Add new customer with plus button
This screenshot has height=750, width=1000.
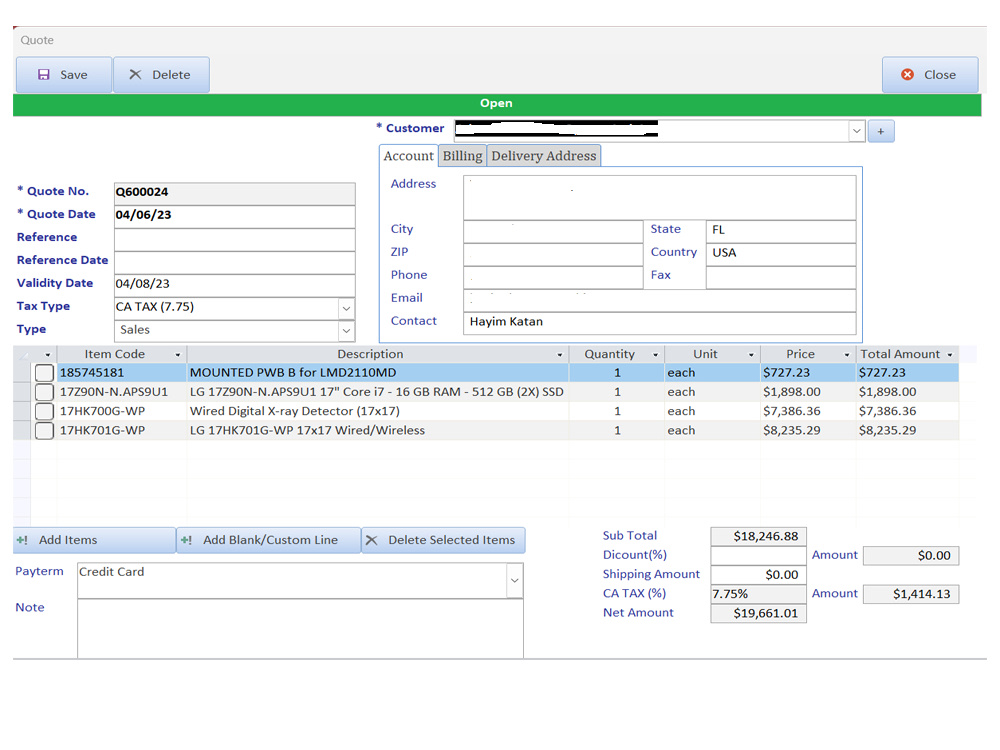click(881, 131)
